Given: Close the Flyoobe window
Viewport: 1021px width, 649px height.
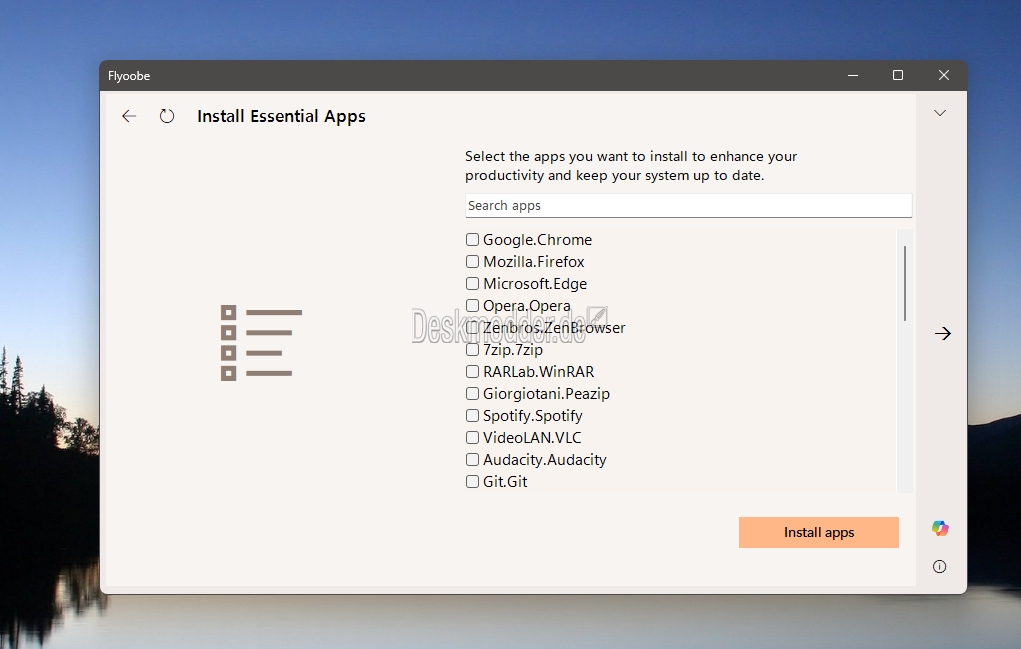Looking at the screenshot, I should coord(944,76).
